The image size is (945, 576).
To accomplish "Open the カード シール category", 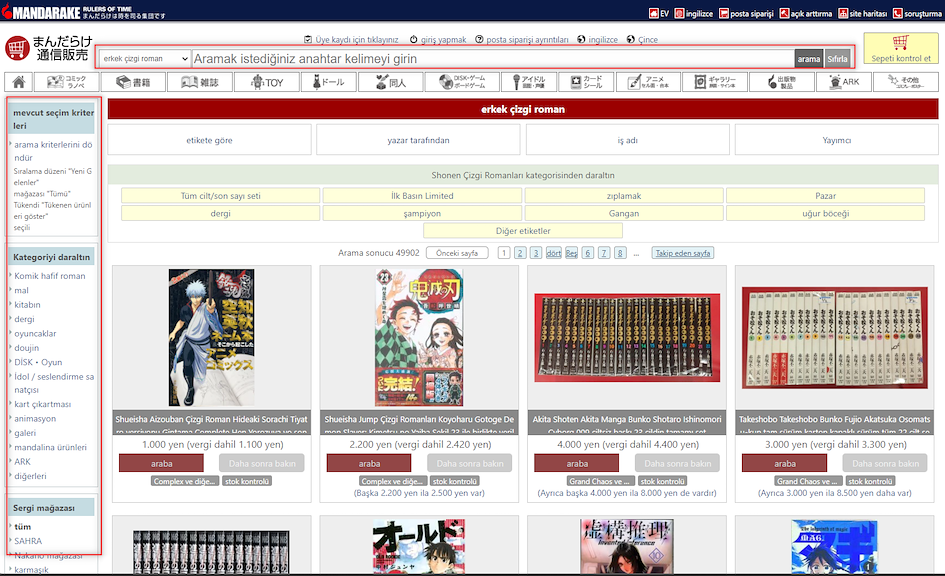I will click(x=586, y=82).
